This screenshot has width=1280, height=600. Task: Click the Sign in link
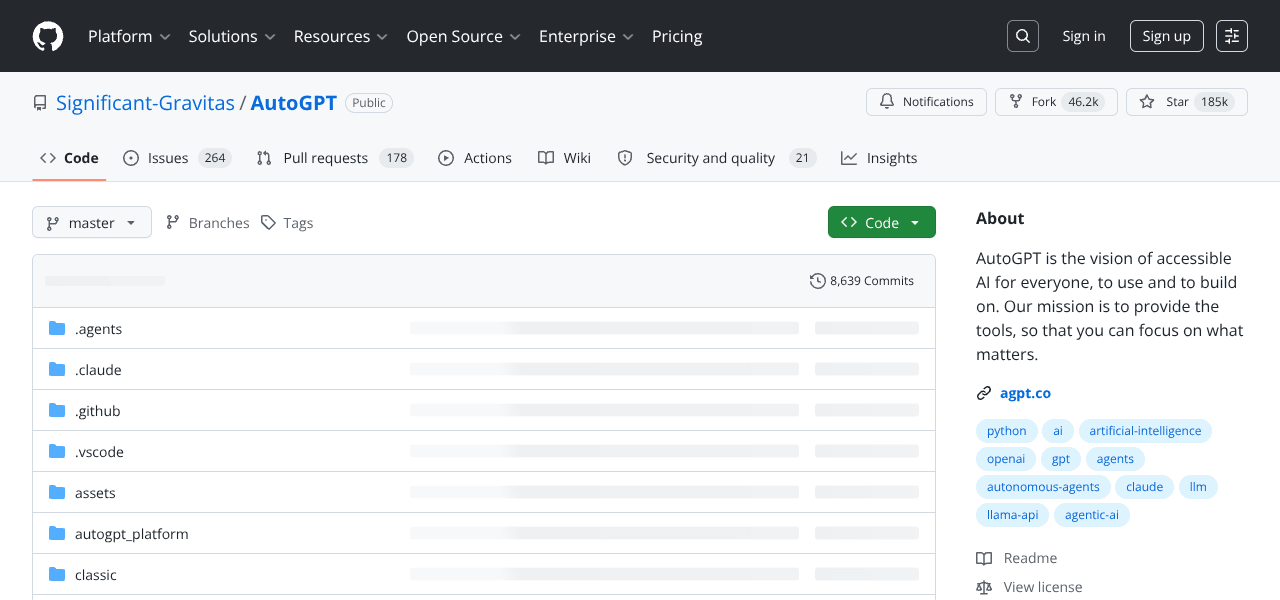(x=1084, y=36)
